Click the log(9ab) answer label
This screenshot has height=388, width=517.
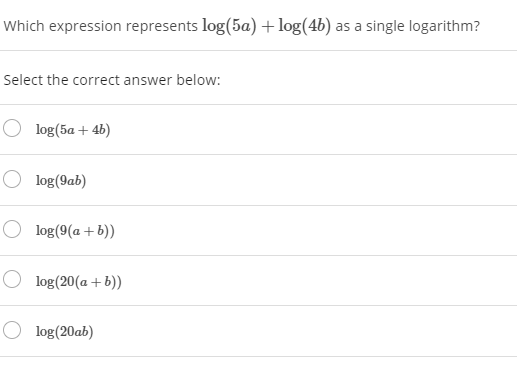(61, 180)
